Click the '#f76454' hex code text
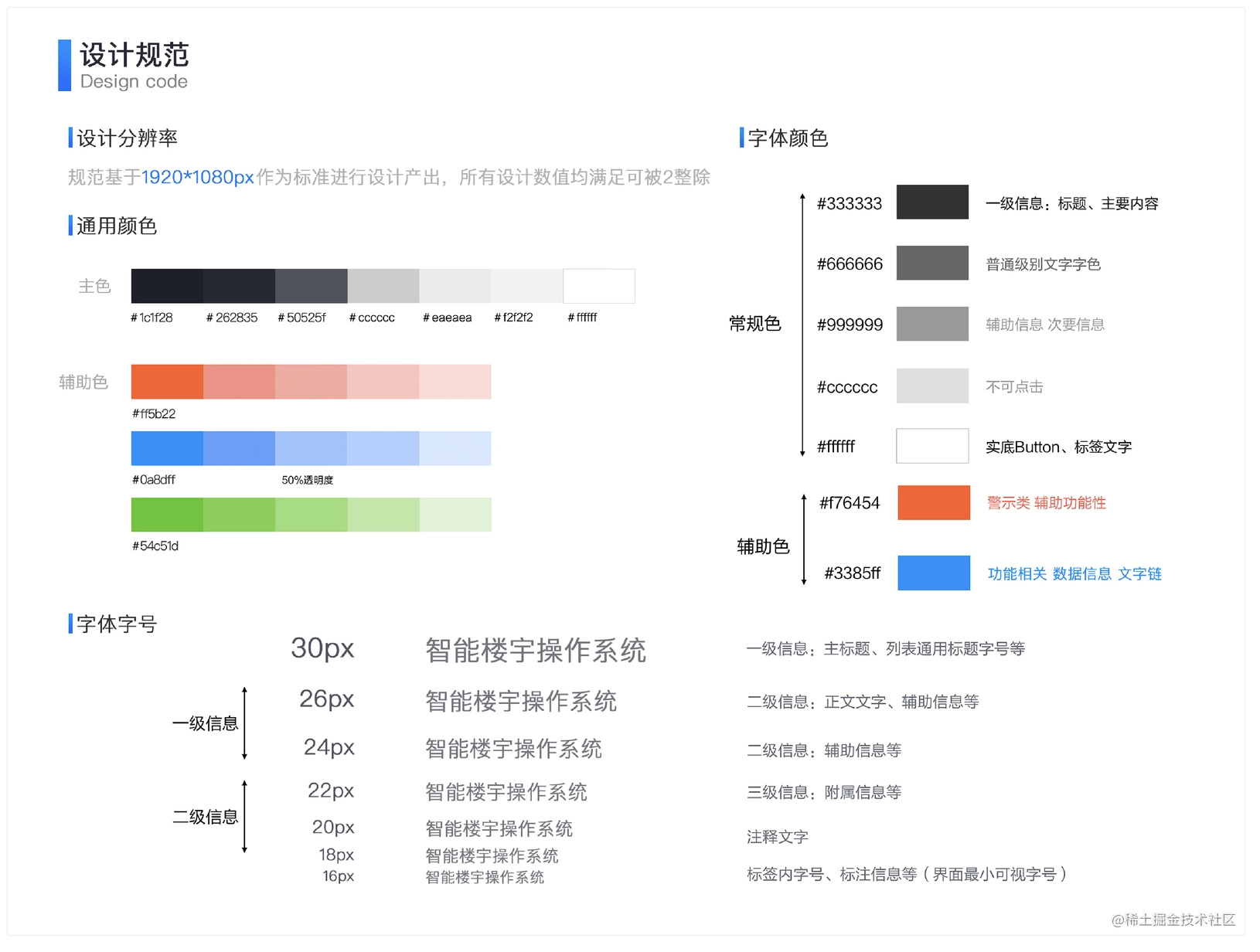1260x952 pixels. click(x=850, y=503)
